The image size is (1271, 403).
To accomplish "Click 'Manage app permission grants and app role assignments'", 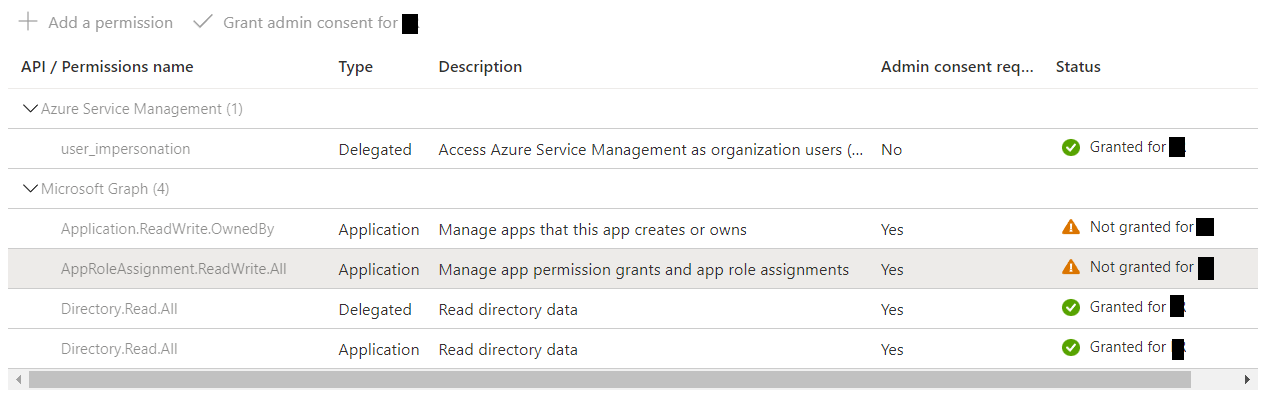I will tap(643, 269).
